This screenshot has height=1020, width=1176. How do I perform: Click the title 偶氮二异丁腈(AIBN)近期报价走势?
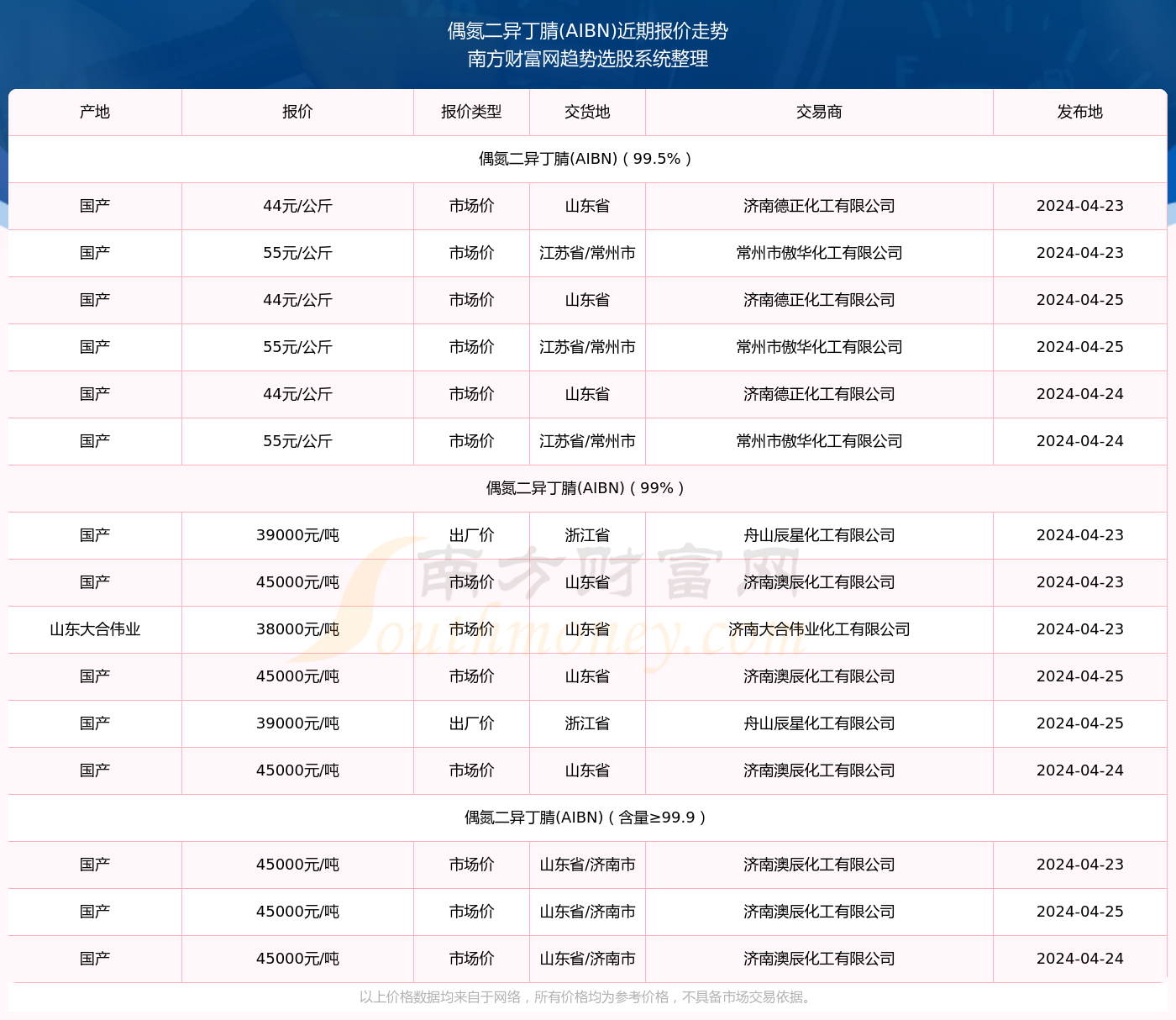click(x=588, y=31)
